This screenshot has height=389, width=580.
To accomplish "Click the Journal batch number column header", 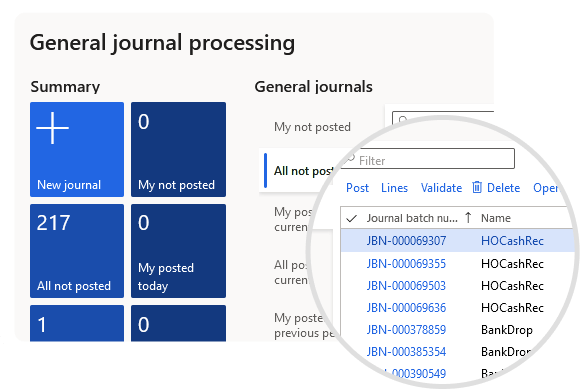I will [412, 218].
